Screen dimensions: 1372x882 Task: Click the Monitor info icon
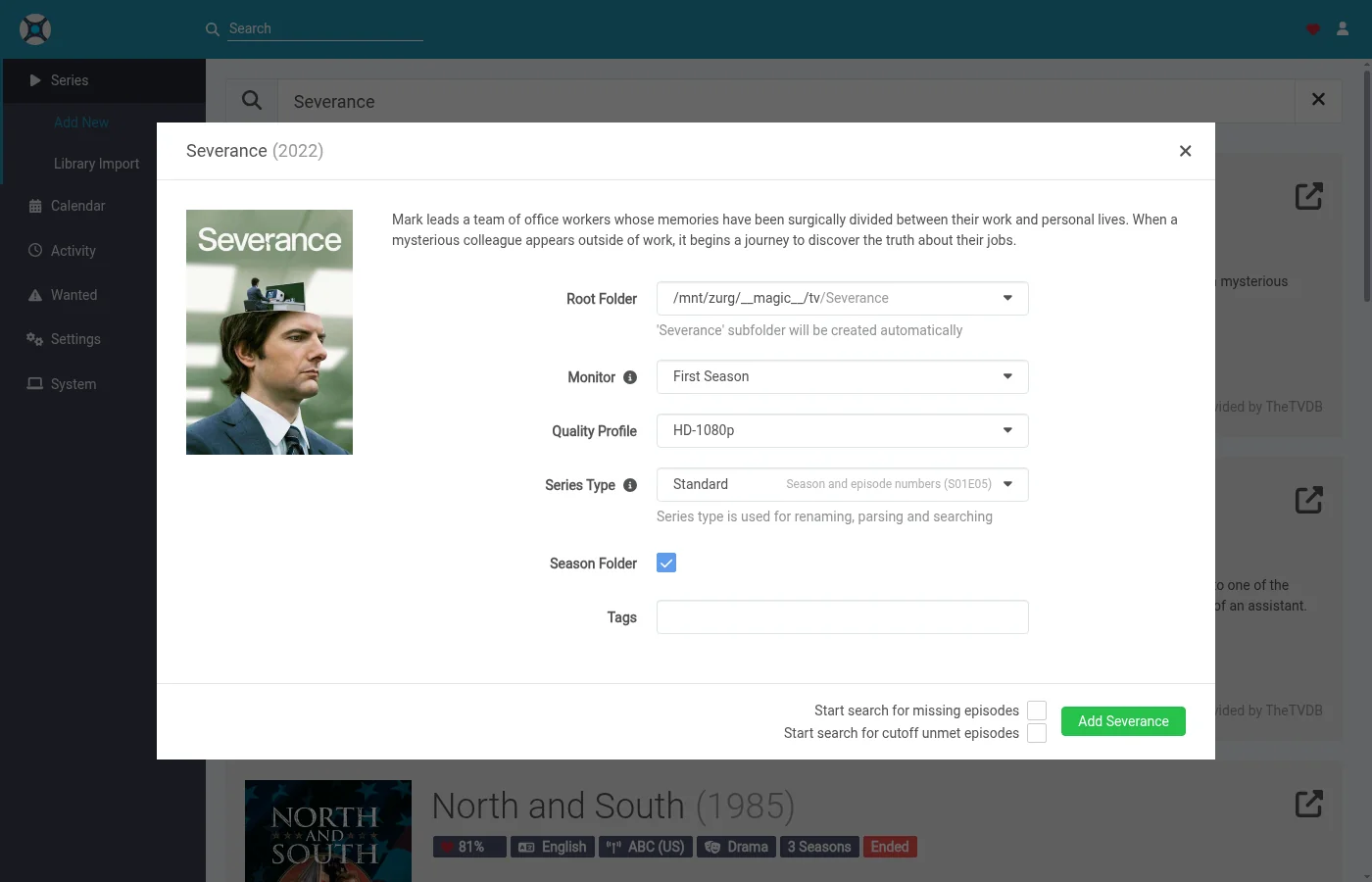(x=630, y=377)
